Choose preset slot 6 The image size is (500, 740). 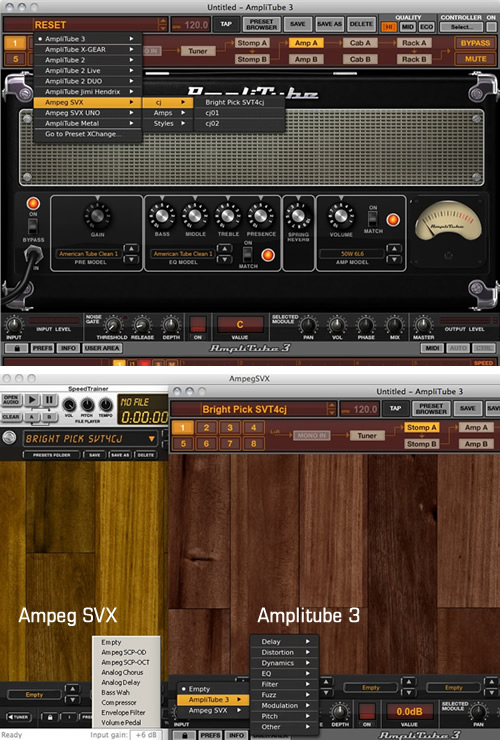206,444
